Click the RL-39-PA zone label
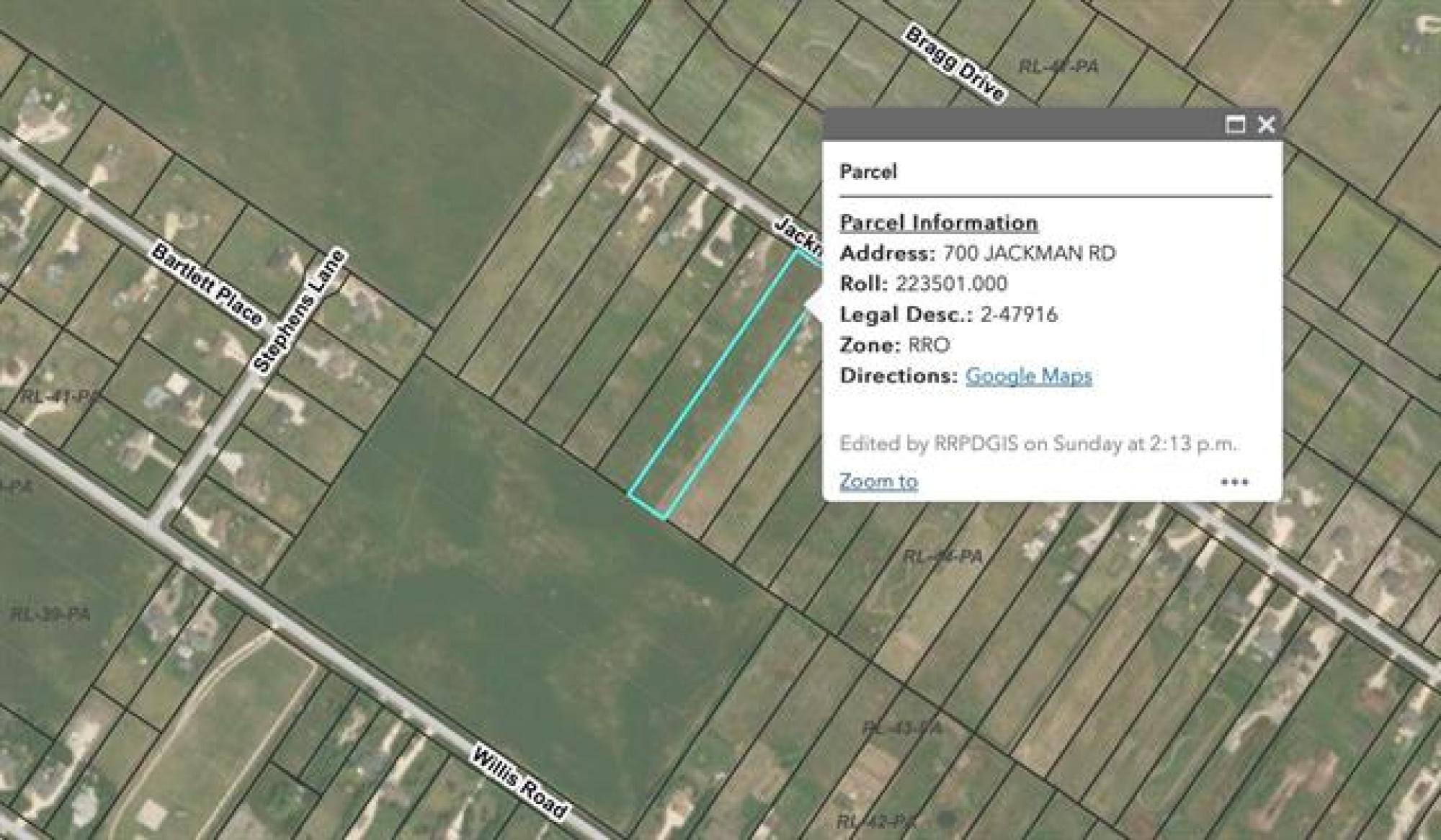This screenshot has height=840, width=1441. point(50,616)
